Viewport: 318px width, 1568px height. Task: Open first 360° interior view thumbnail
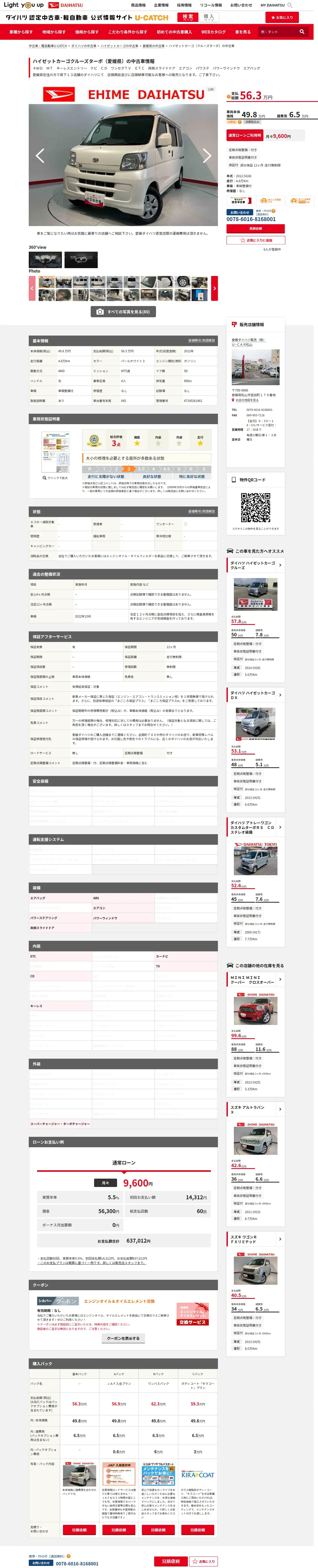pos(45,260)
